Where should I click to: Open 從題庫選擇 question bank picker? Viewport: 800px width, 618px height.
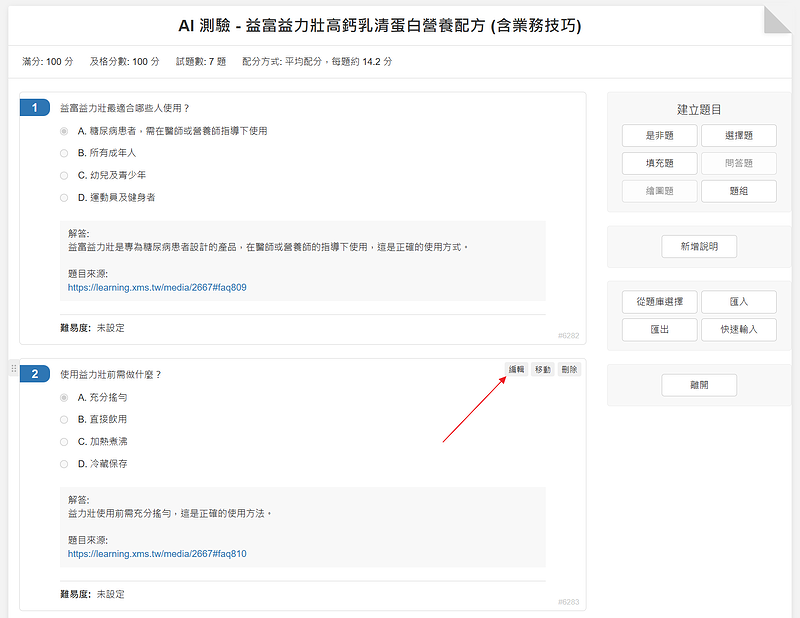click(659, 302)
